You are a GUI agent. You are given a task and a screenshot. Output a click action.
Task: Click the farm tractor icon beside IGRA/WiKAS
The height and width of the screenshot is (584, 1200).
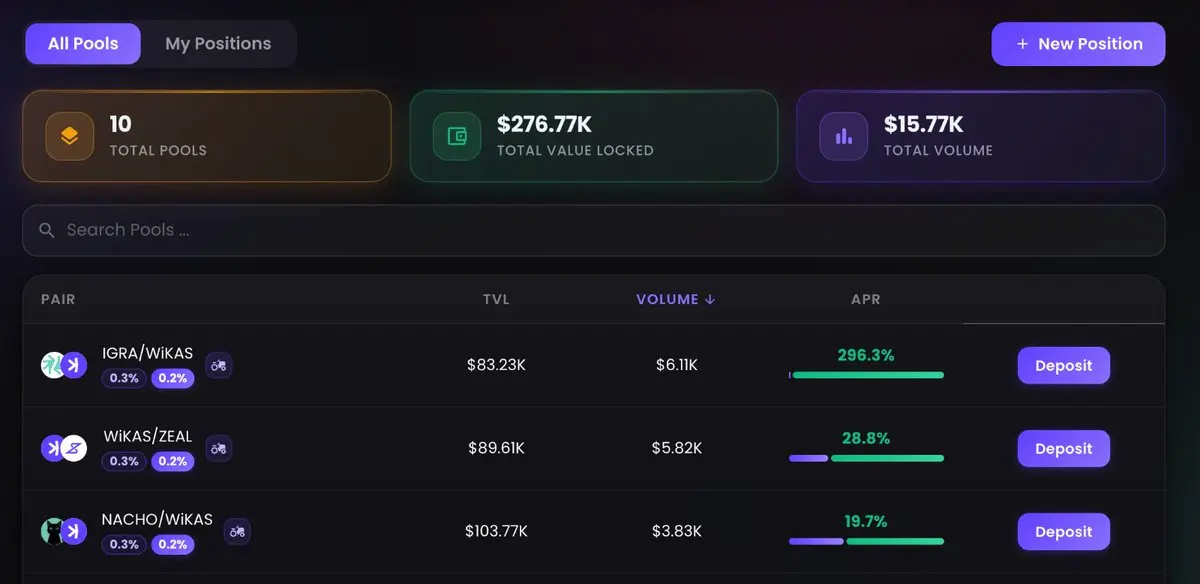219,366
